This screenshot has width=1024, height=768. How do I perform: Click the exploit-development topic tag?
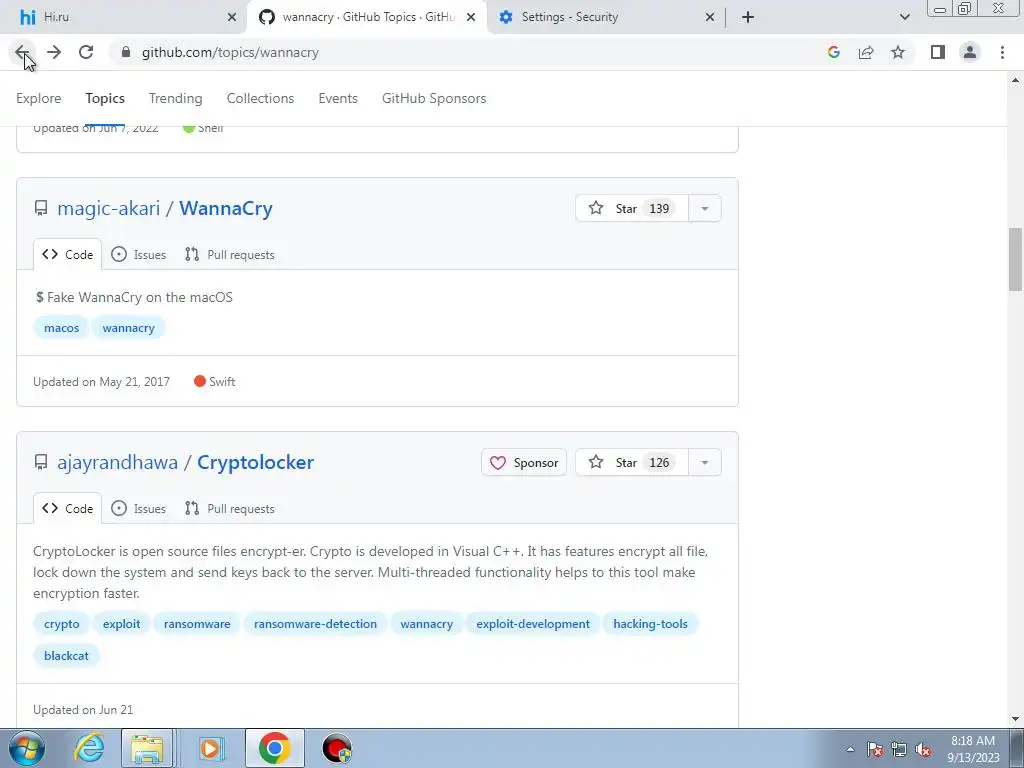[x=533, y=624]
